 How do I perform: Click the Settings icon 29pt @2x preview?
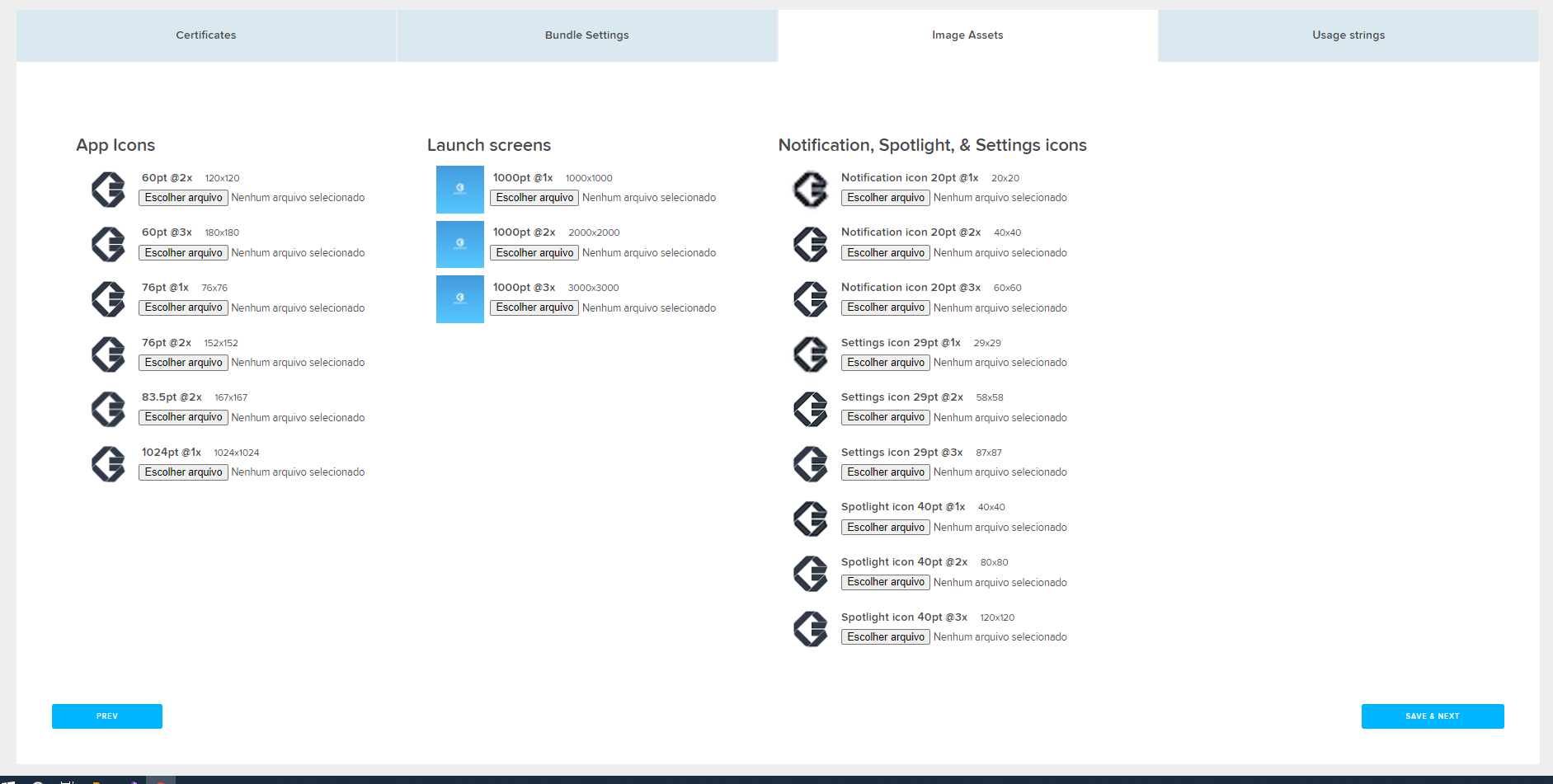tap(811, 409)
